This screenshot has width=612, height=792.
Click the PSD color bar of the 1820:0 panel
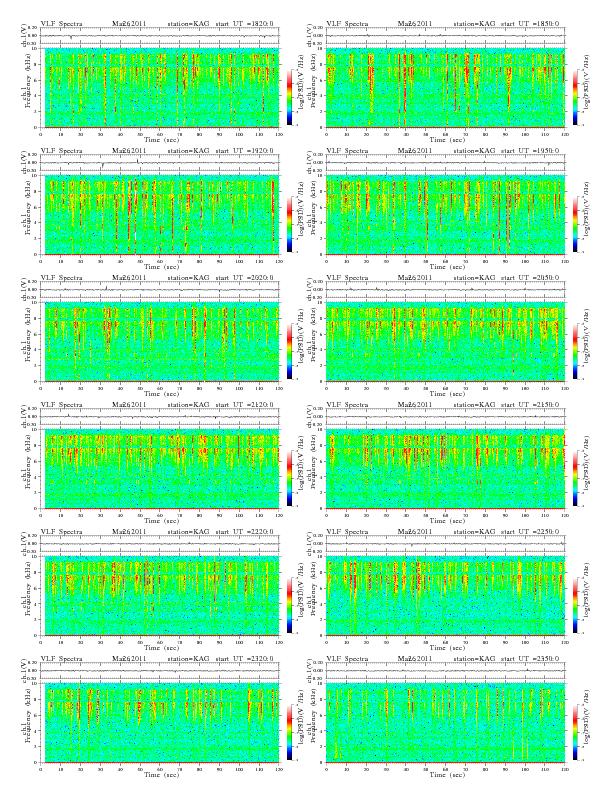pos(289,97)
